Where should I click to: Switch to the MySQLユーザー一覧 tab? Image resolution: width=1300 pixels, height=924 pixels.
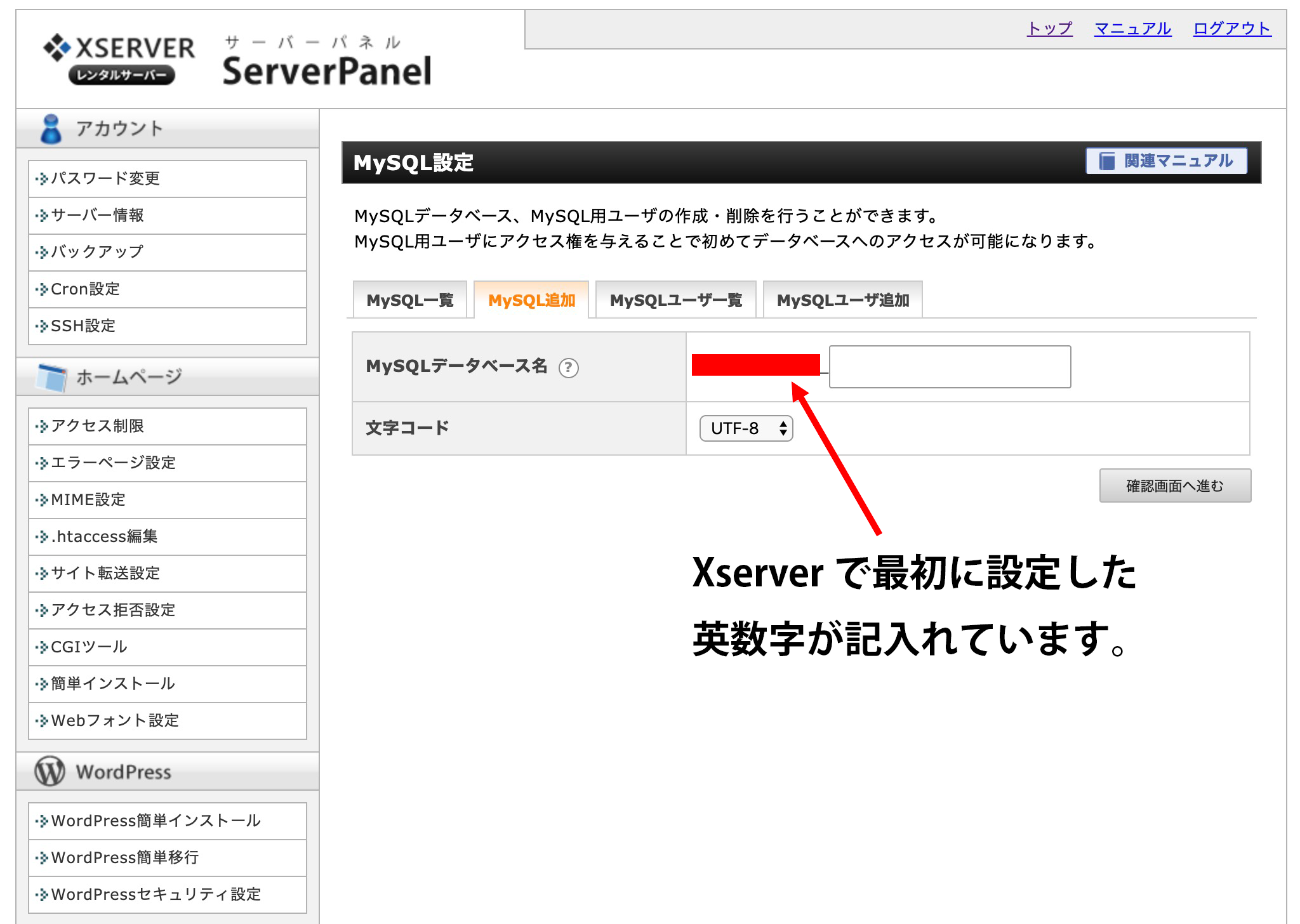coord(675,299)
